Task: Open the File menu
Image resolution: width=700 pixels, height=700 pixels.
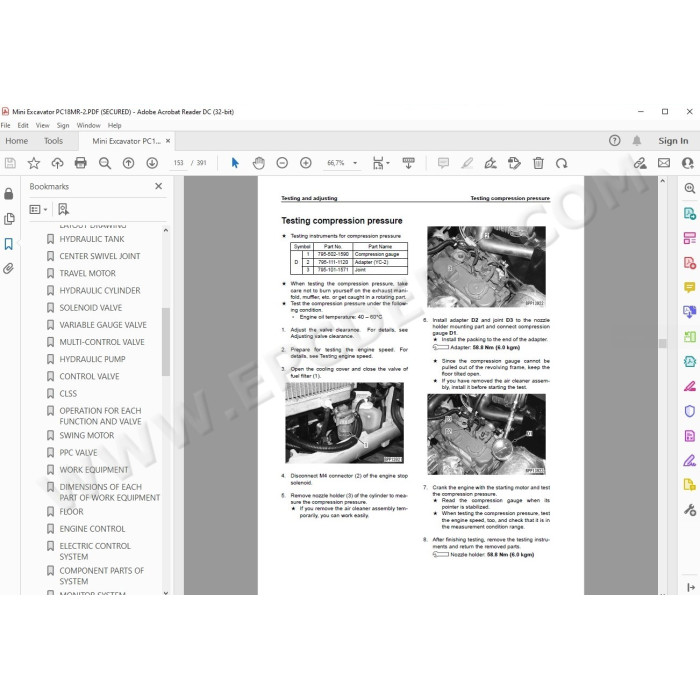Action: click(x=5, y=125)
